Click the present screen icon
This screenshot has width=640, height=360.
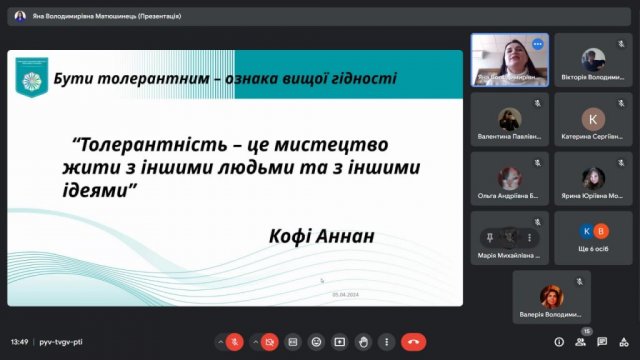[340, 342]
